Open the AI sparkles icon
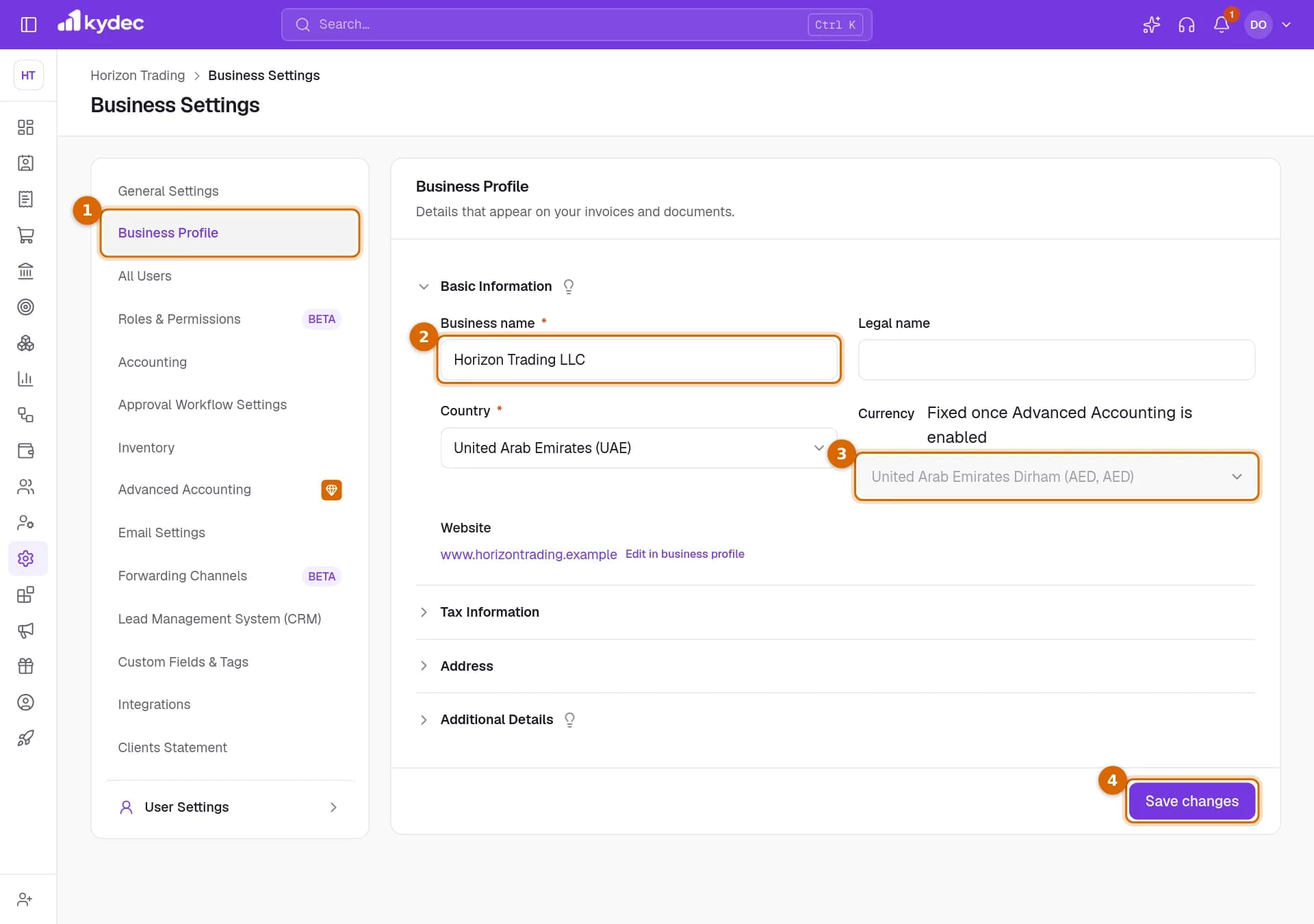 1151,25
